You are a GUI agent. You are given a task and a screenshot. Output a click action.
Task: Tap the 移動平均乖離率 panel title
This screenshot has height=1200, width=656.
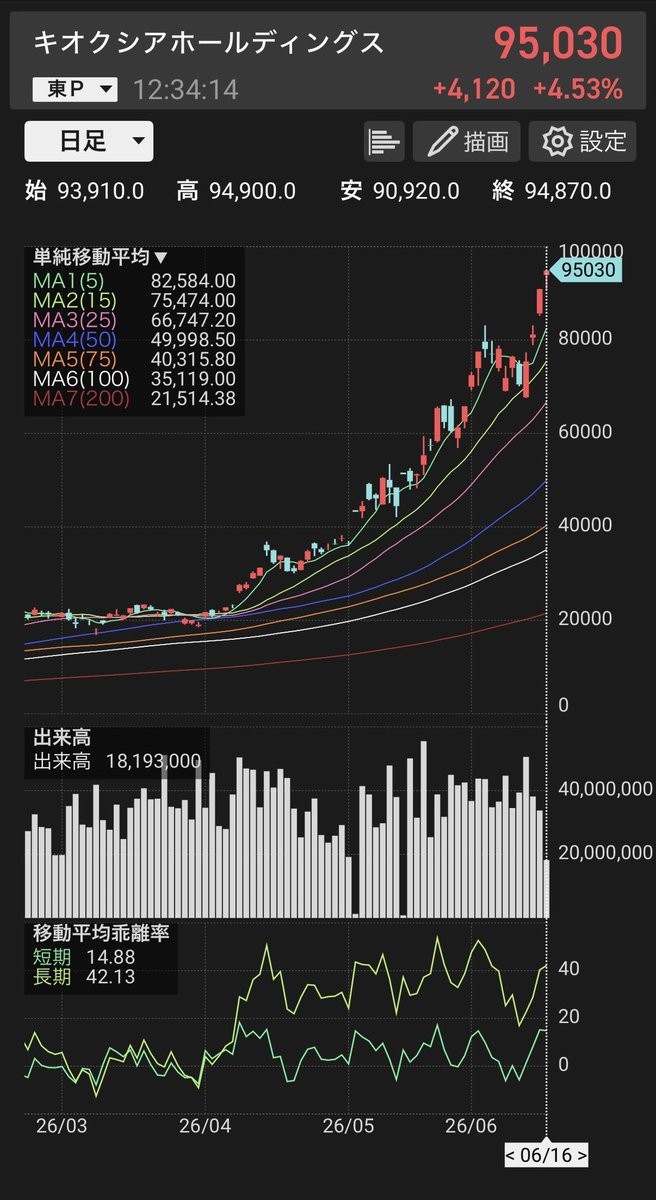(101, 933)
